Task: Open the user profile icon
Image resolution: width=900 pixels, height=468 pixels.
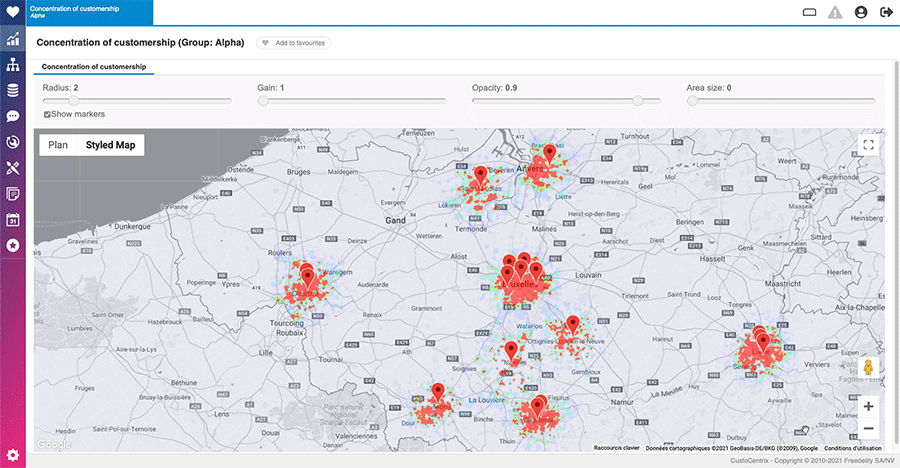Action: click(x=861, y=13)
